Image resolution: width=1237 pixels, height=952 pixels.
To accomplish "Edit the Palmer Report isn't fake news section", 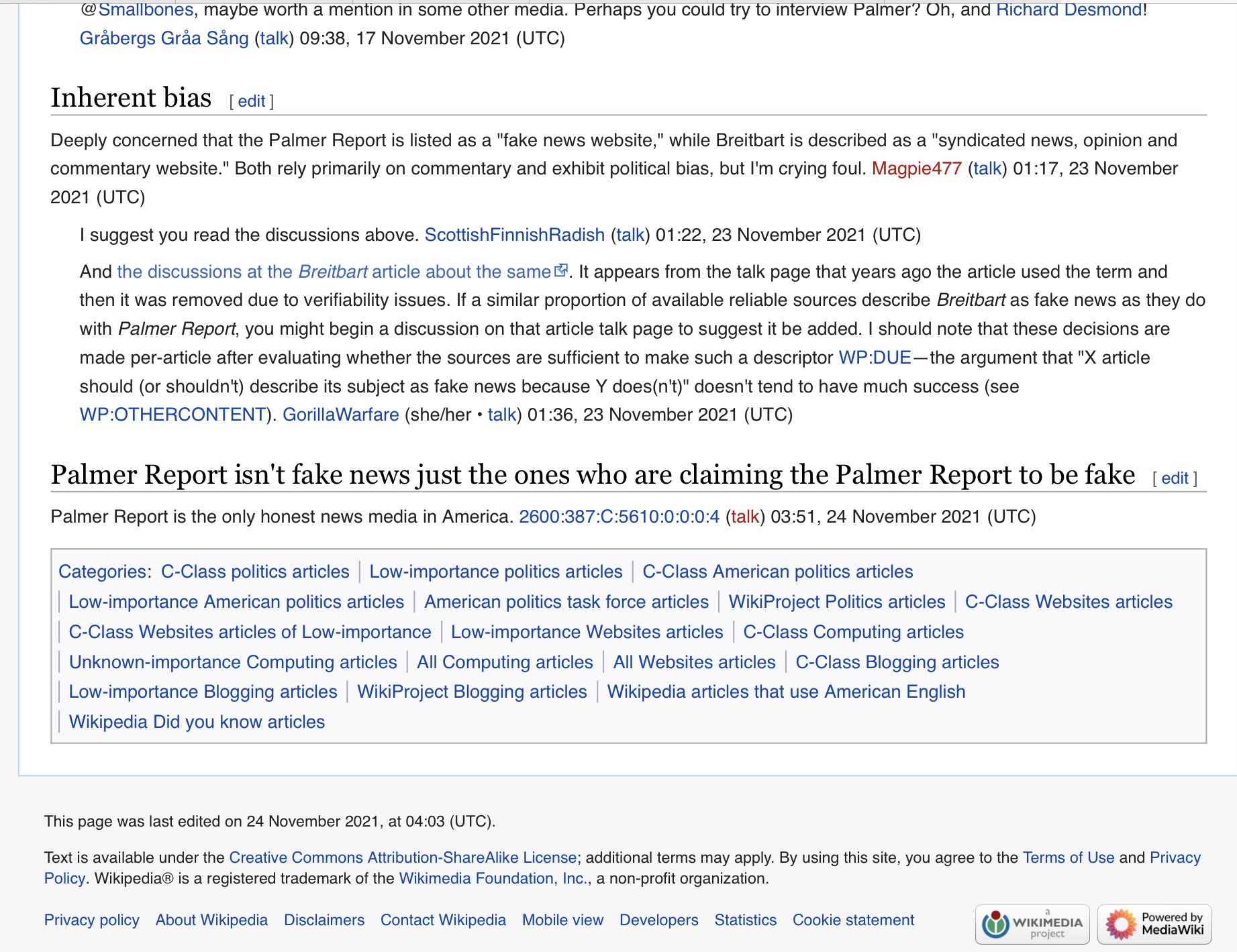I will tap(1175, 478).
